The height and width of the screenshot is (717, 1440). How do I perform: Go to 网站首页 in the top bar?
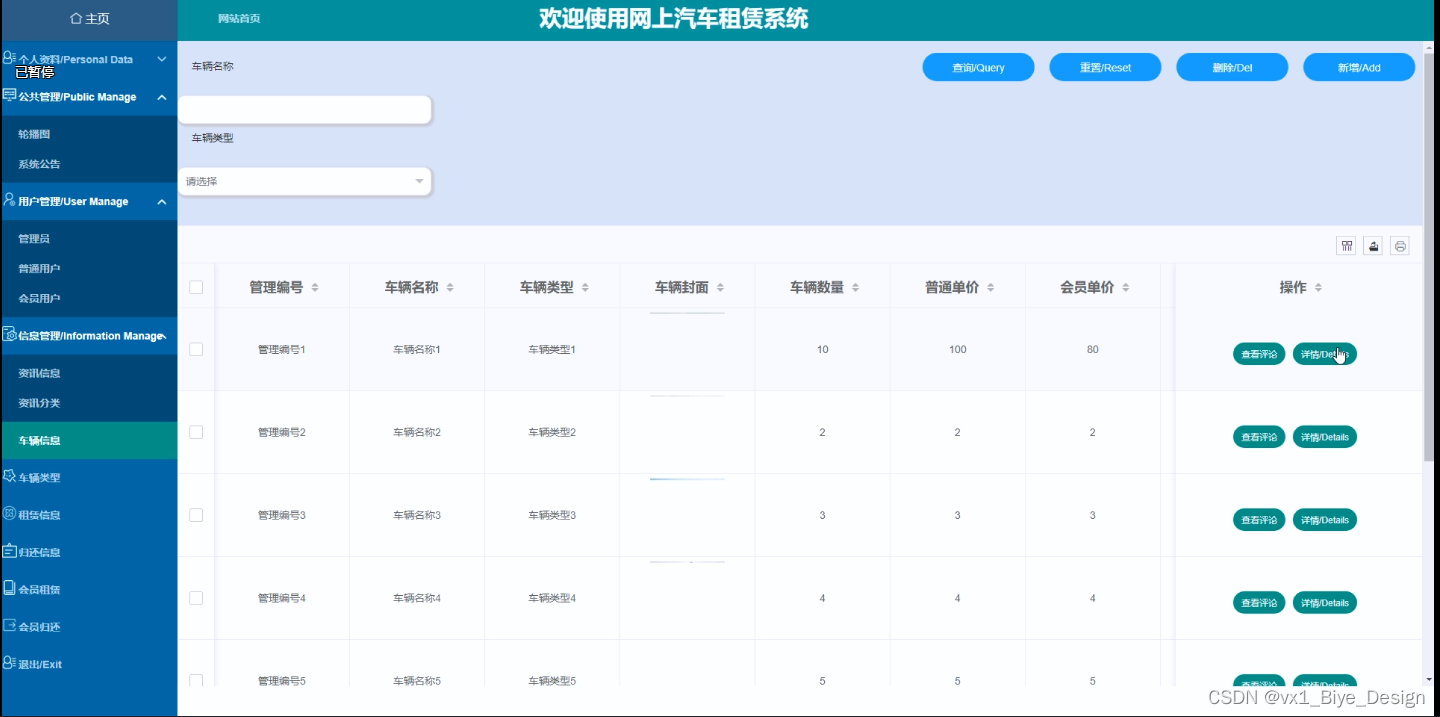[x=239, y=19]
